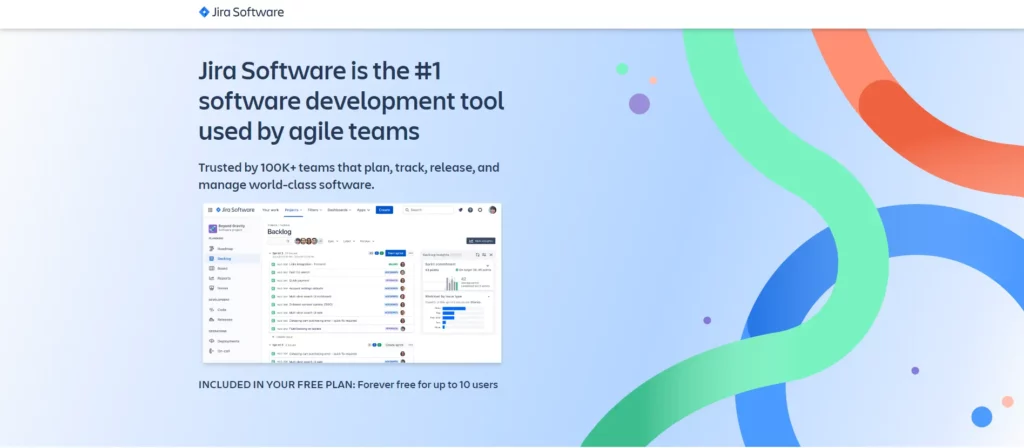Click the Start sprint button in preview
1024x448 pixels.
pos(396,253)
